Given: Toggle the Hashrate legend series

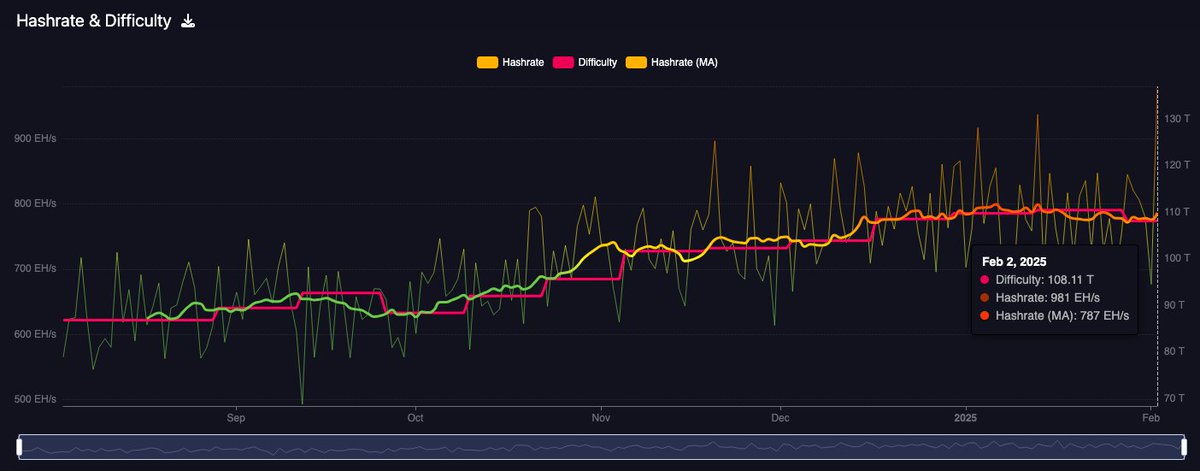Looking at the screenshot, I should click(510, 62).
